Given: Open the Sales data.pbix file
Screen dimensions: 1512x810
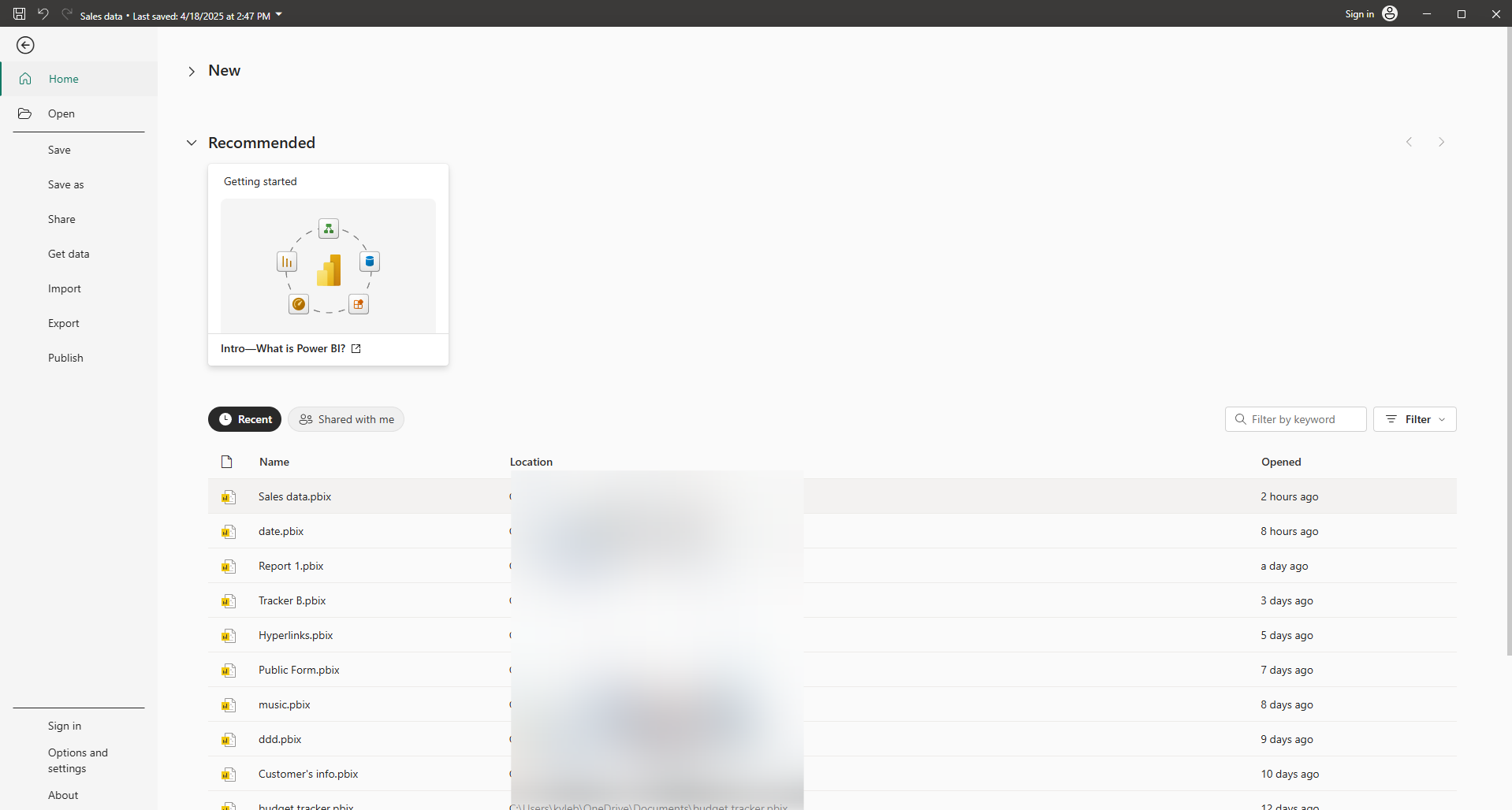Looking at the screenshot, I should point(295,496).
